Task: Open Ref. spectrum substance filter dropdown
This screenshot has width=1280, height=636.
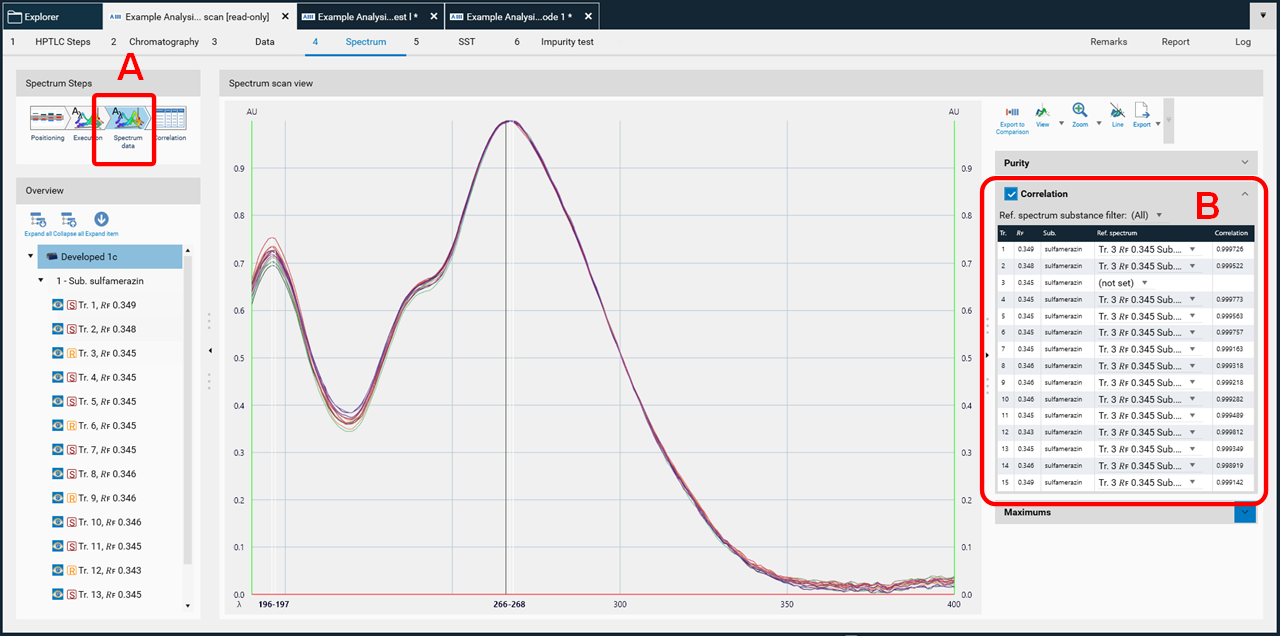Action: point(1159,215)
